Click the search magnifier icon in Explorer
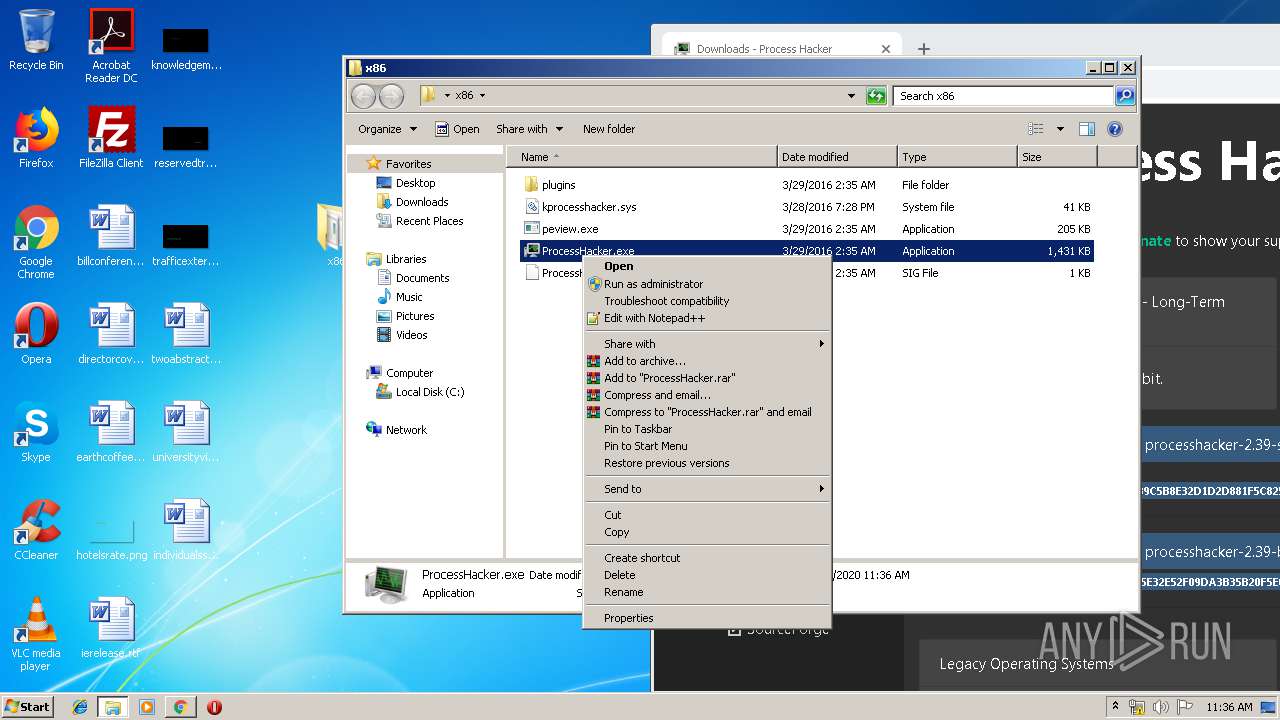Image resolution: width=1280 pixels, height=720 pixels. (1125, 96)
